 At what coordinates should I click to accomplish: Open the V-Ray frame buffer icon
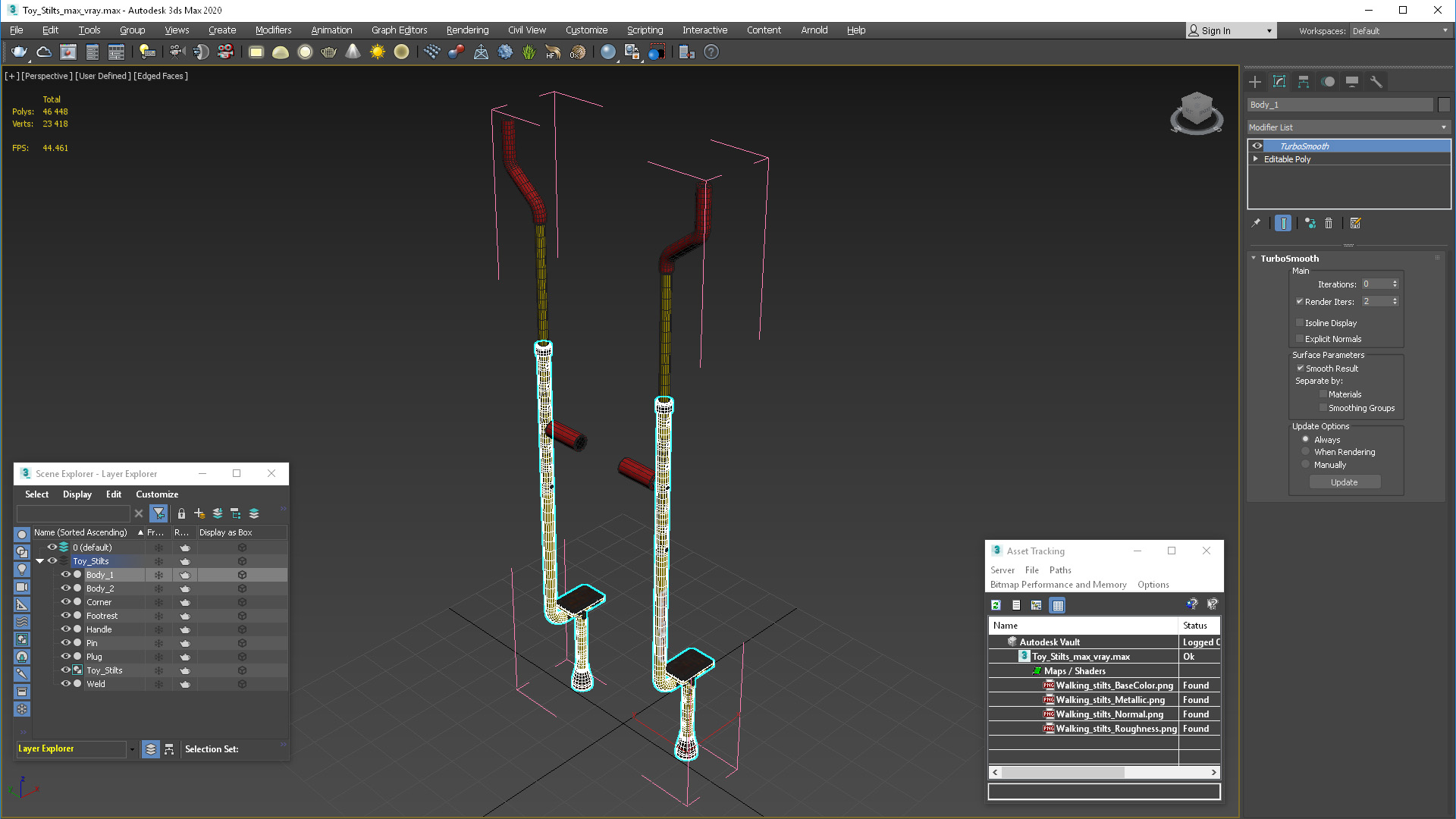(68, 52)
